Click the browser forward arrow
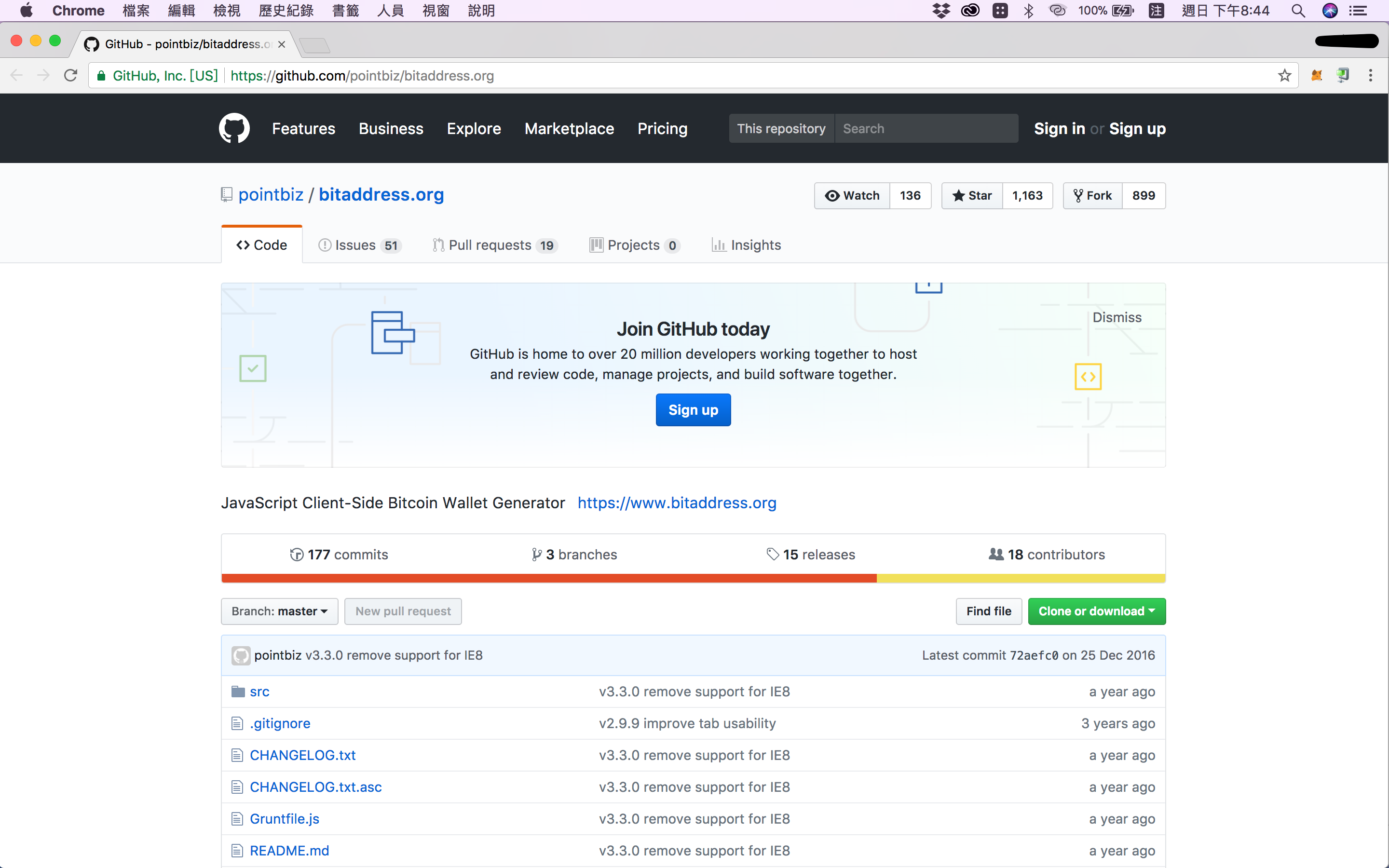This screenshot has height=868, width=1389. (43, 75)
